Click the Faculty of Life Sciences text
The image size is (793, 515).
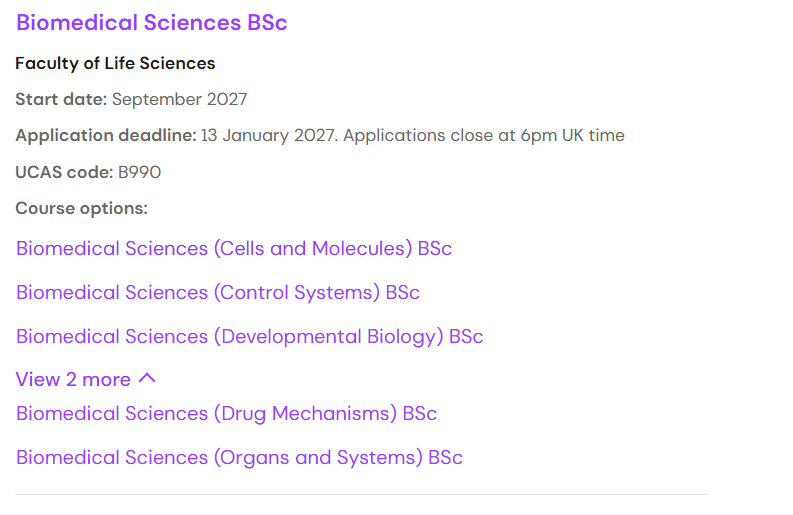(x=115, y=64)
